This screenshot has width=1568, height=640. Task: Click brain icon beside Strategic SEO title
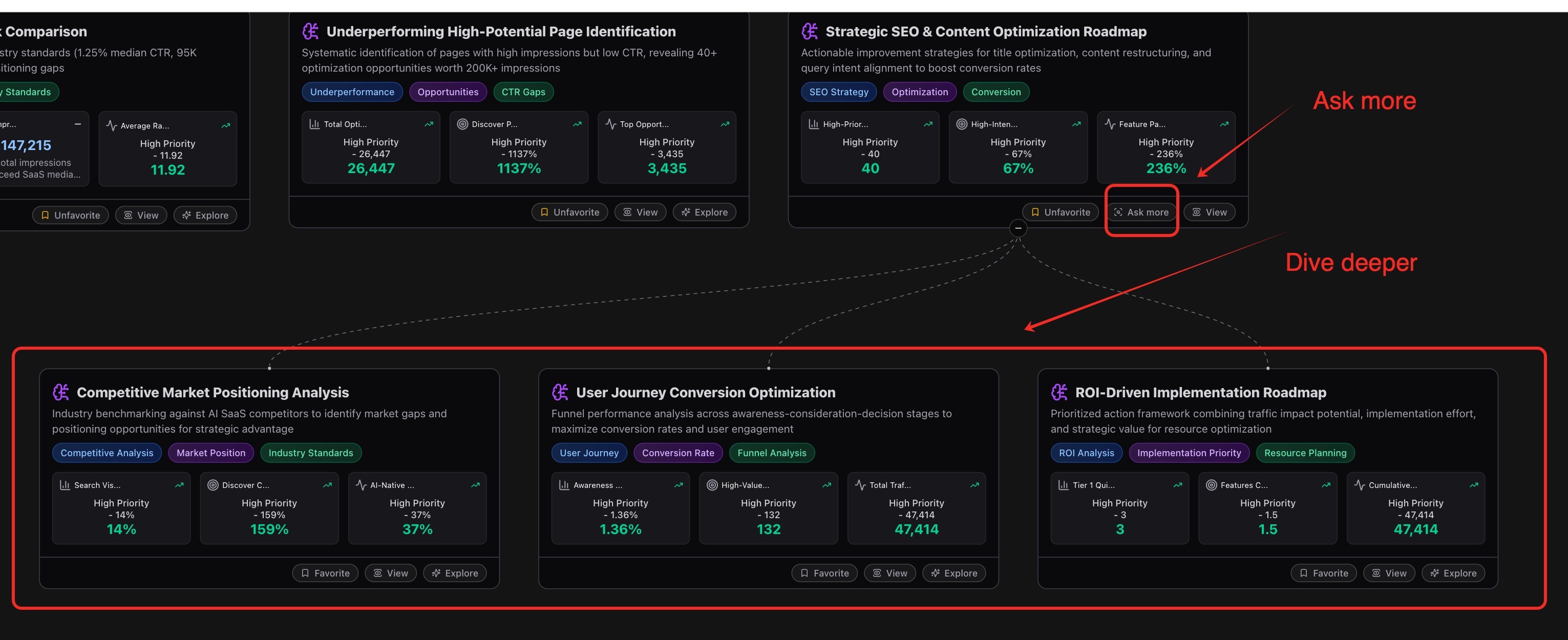810,31
